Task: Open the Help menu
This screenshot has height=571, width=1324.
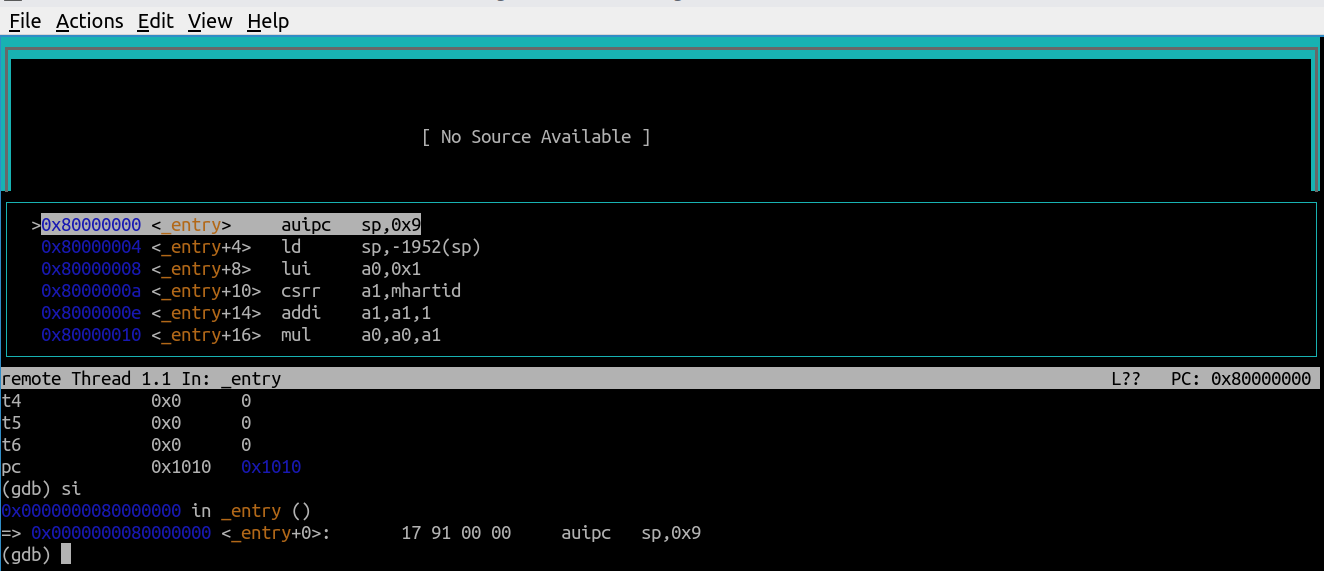Action: (268, 21)
